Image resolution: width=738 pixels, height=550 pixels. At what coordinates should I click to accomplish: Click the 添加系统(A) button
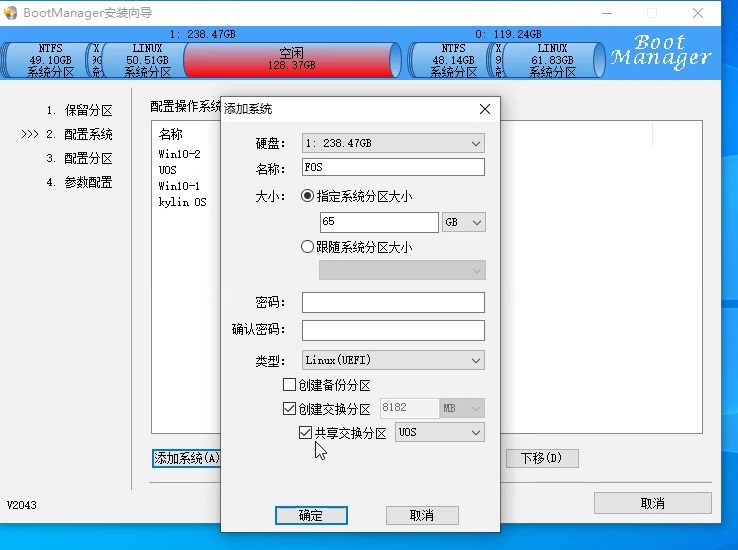187,458
